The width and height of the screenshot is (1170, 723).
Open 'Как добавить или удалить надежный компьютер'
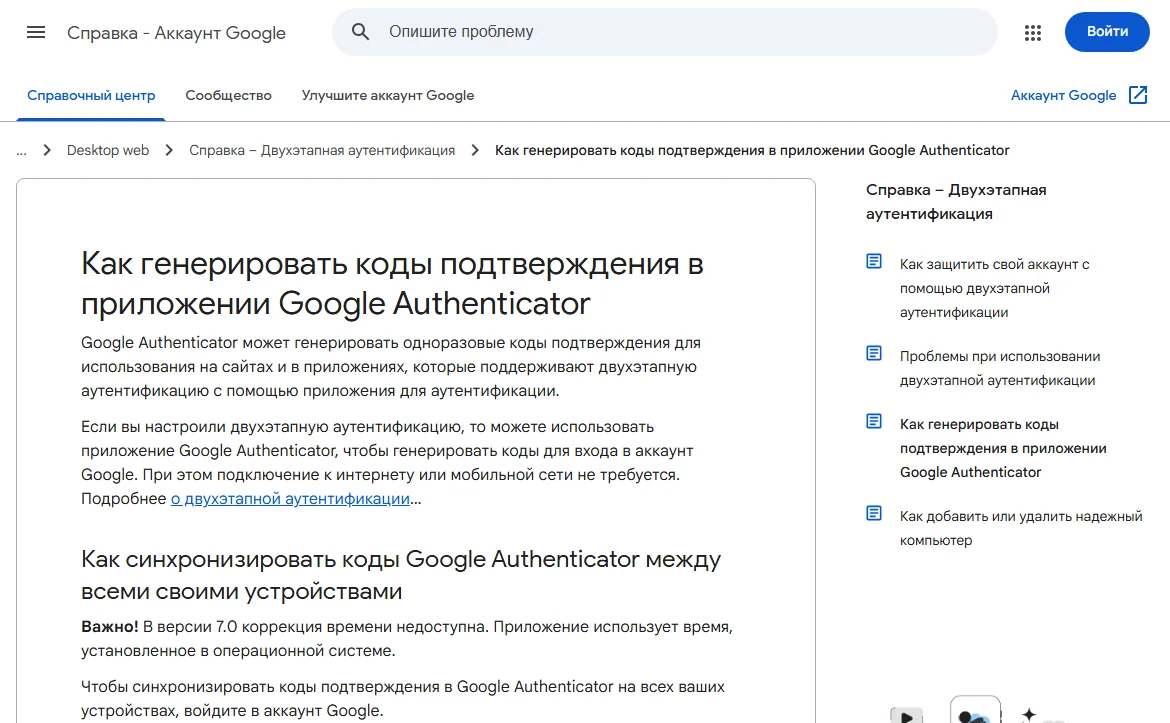point(1021,528)
